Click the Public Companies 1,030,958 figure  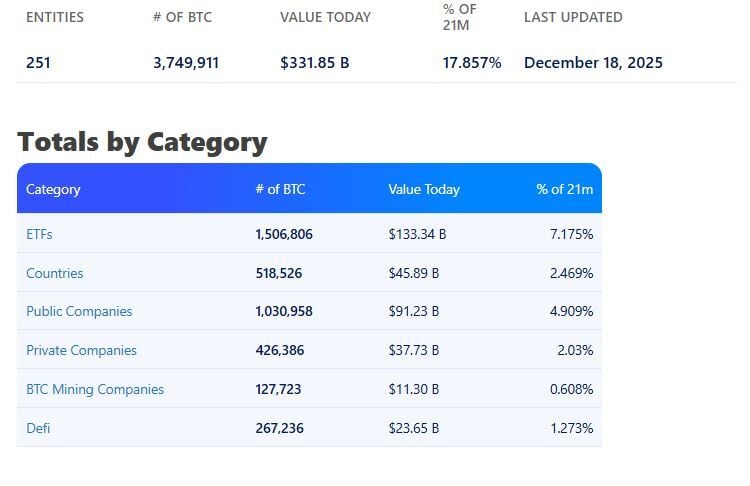coord(284,311)
